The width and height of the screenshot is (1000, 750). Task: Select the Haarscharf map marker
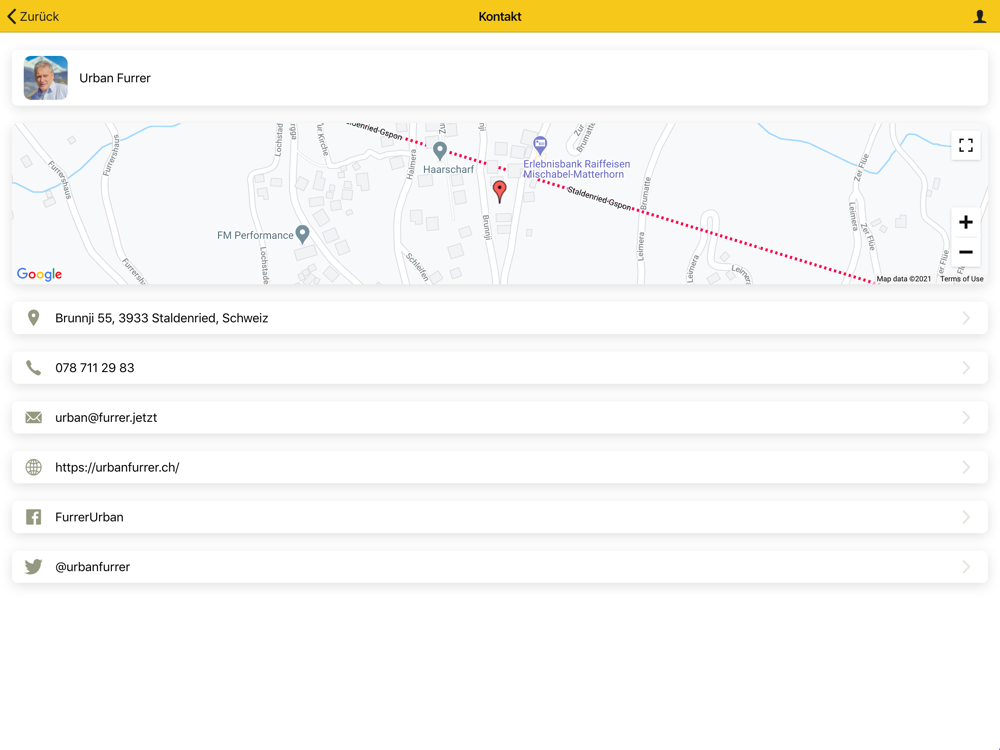[439, 151]
